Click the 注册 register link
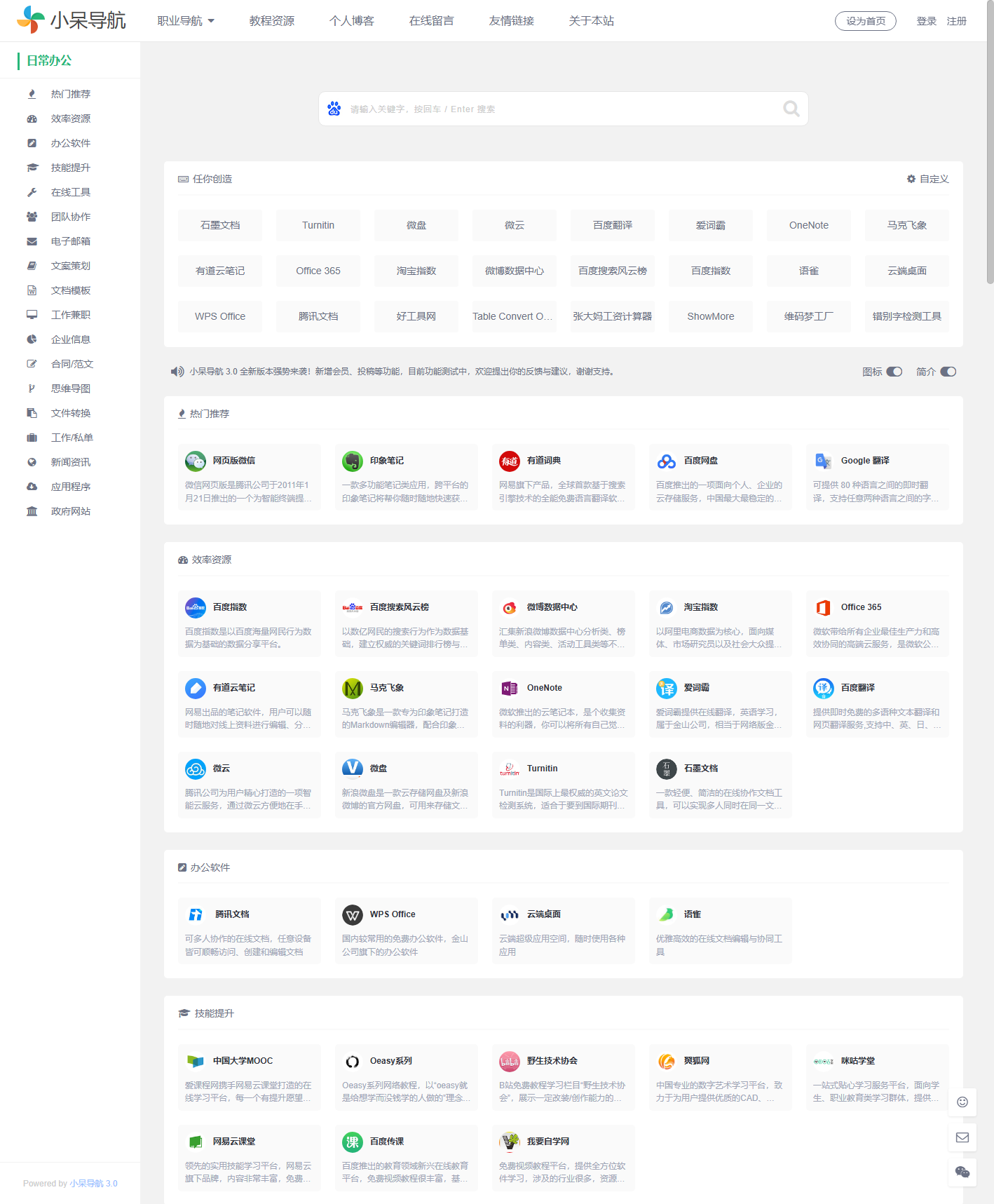This screenshot has width=994, height=1204. click(956, 21)
